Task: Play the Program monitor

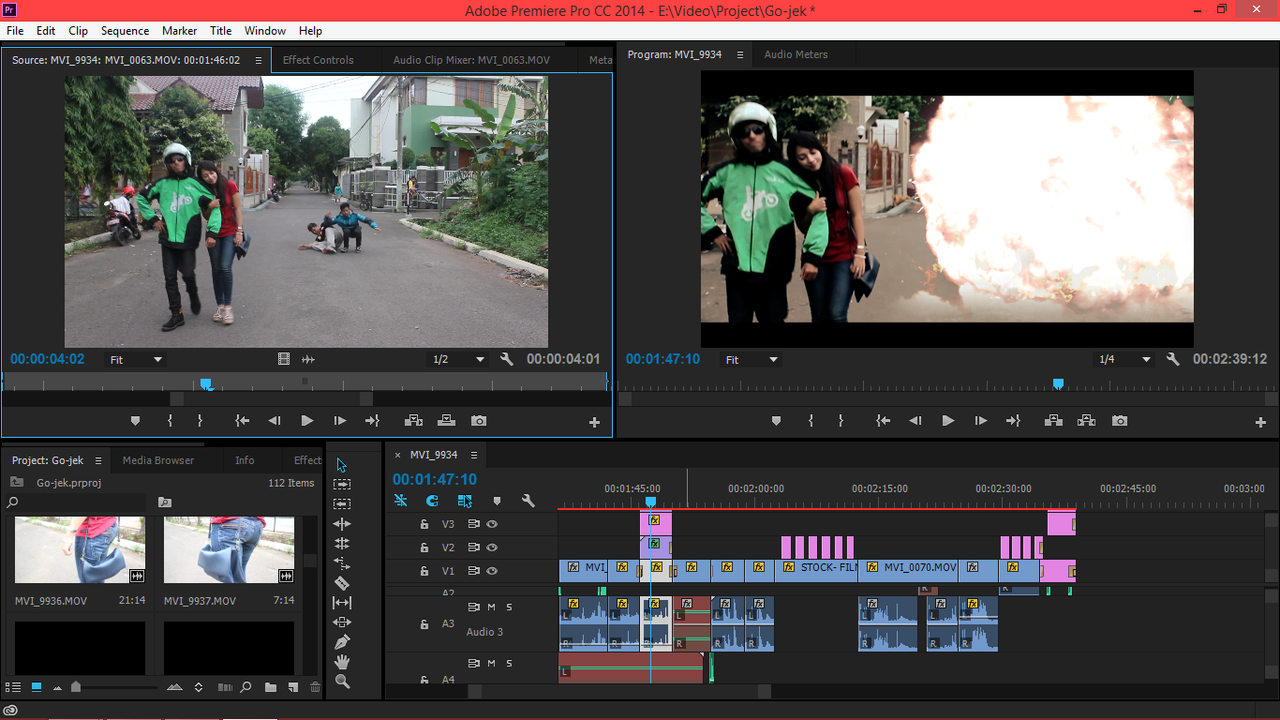Action: tap(948, 421)
